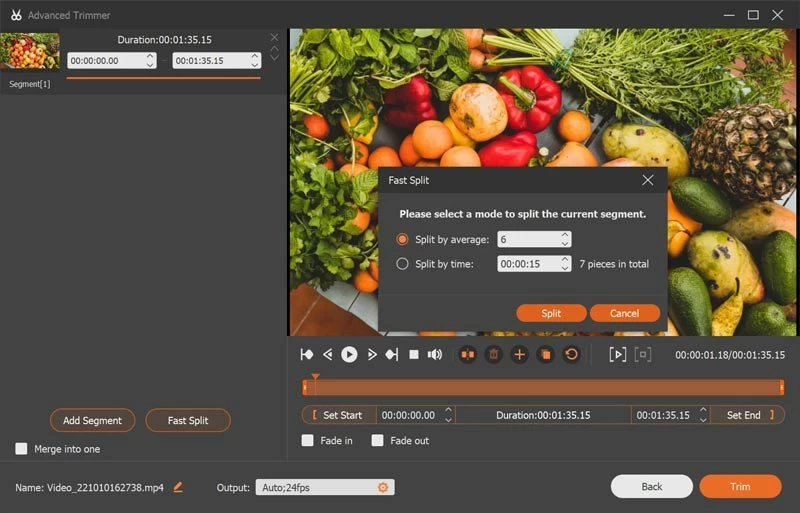Play the video preview
Viewport: 800px width, 513px height.
349,354
